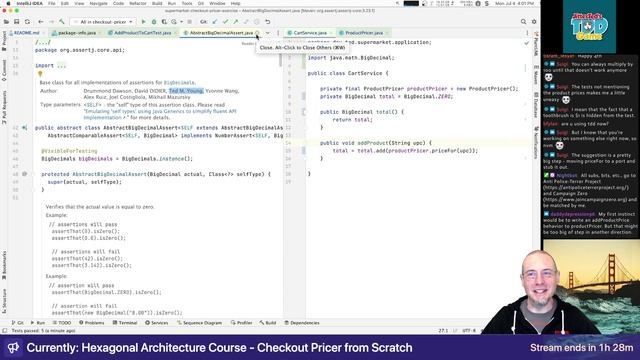640x360 pixels.
Task: Click the Synchronize reload icon
Action: click(x=27, y=22)
